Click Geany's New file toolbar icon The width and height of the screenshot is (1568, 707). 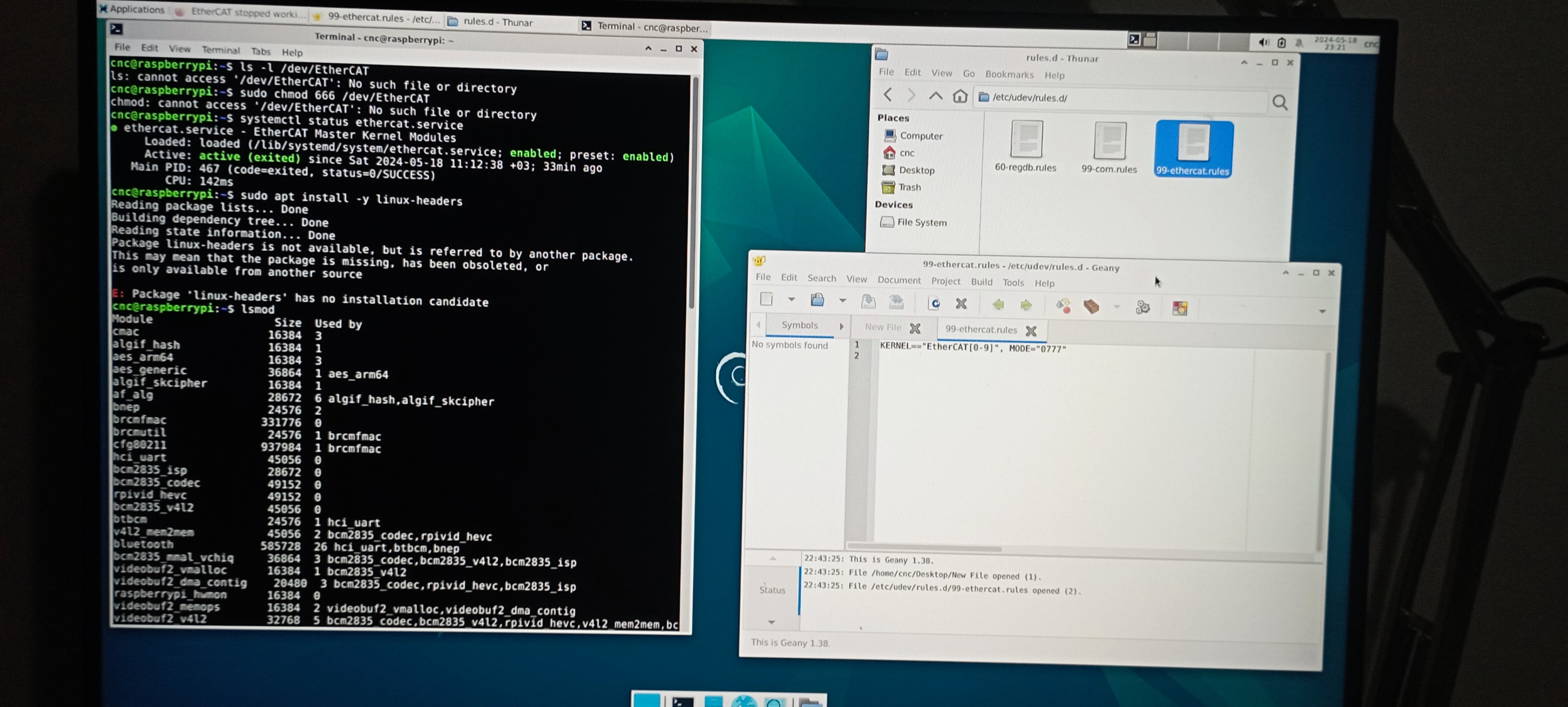tap(766, 299)
